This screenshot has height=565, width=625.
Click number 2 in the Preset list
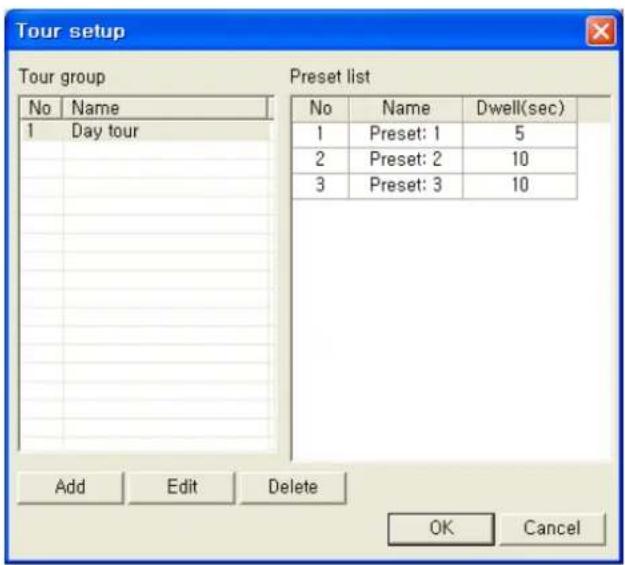click(x=321, y=160)
